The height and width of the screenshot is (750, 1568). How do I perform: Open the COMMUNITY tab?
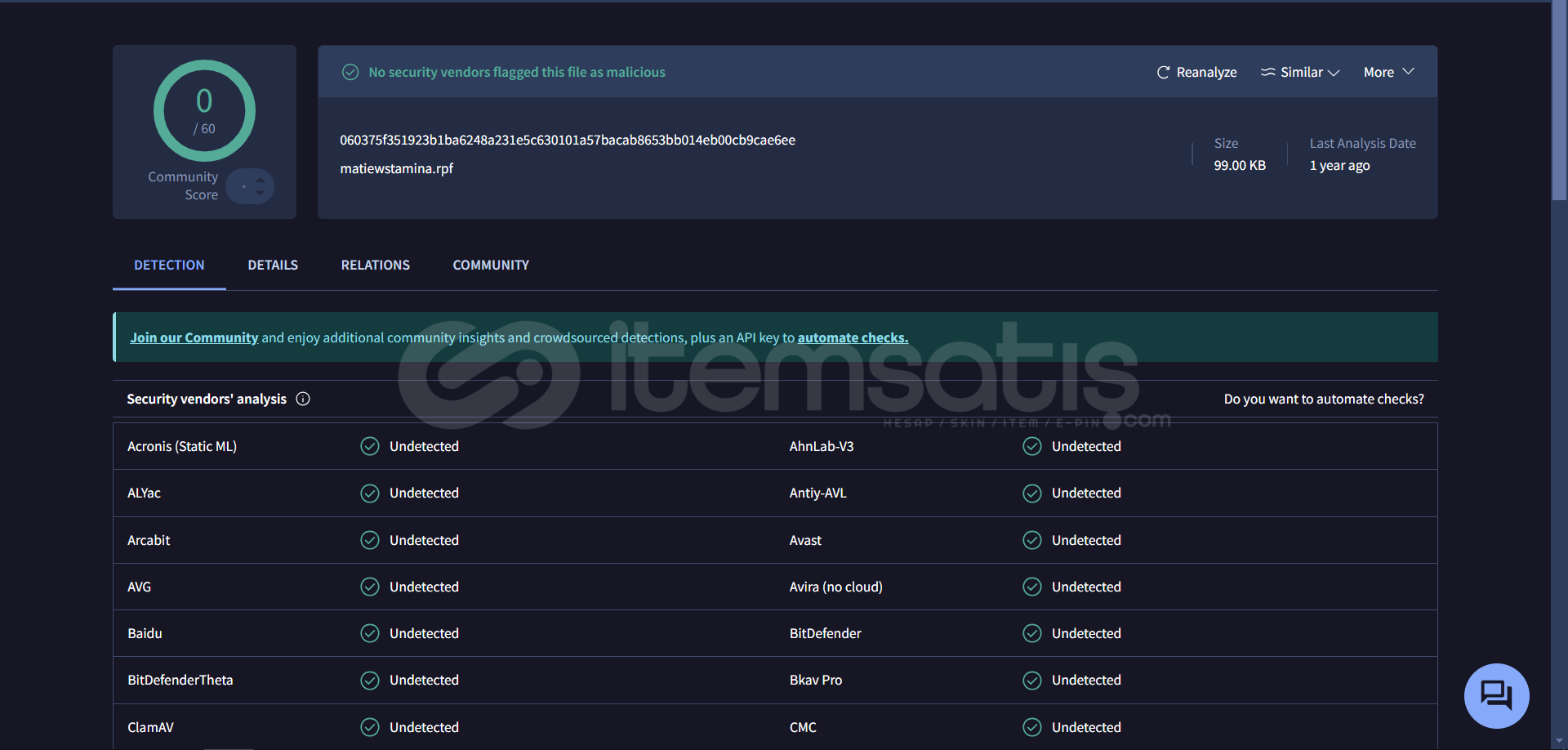[x=491, y=265]
